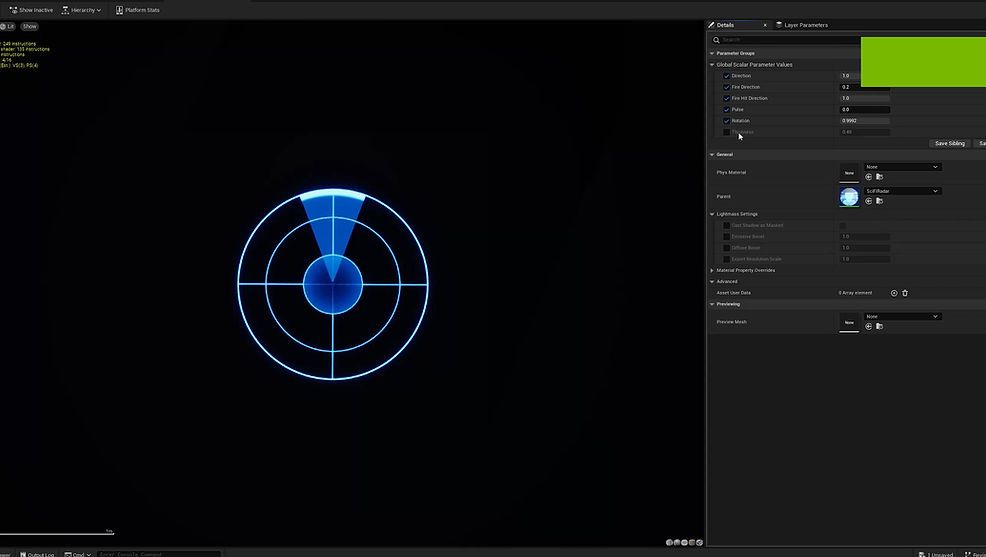The height and width of the screenshot is (557, 986).
Task: Toggle the Pulse parameter checkbox
Action: point(727,110)
